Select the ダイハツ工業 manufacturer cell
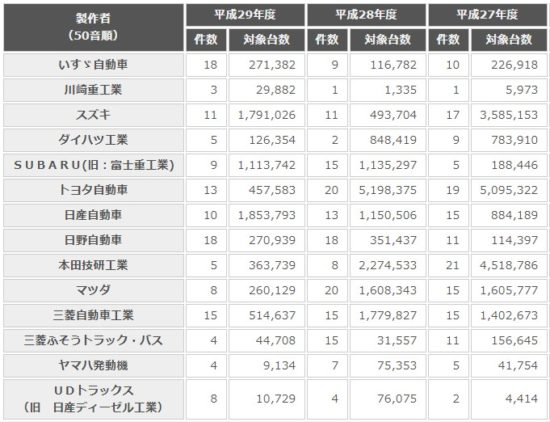 pyautogui.click(x=93, y=140)
